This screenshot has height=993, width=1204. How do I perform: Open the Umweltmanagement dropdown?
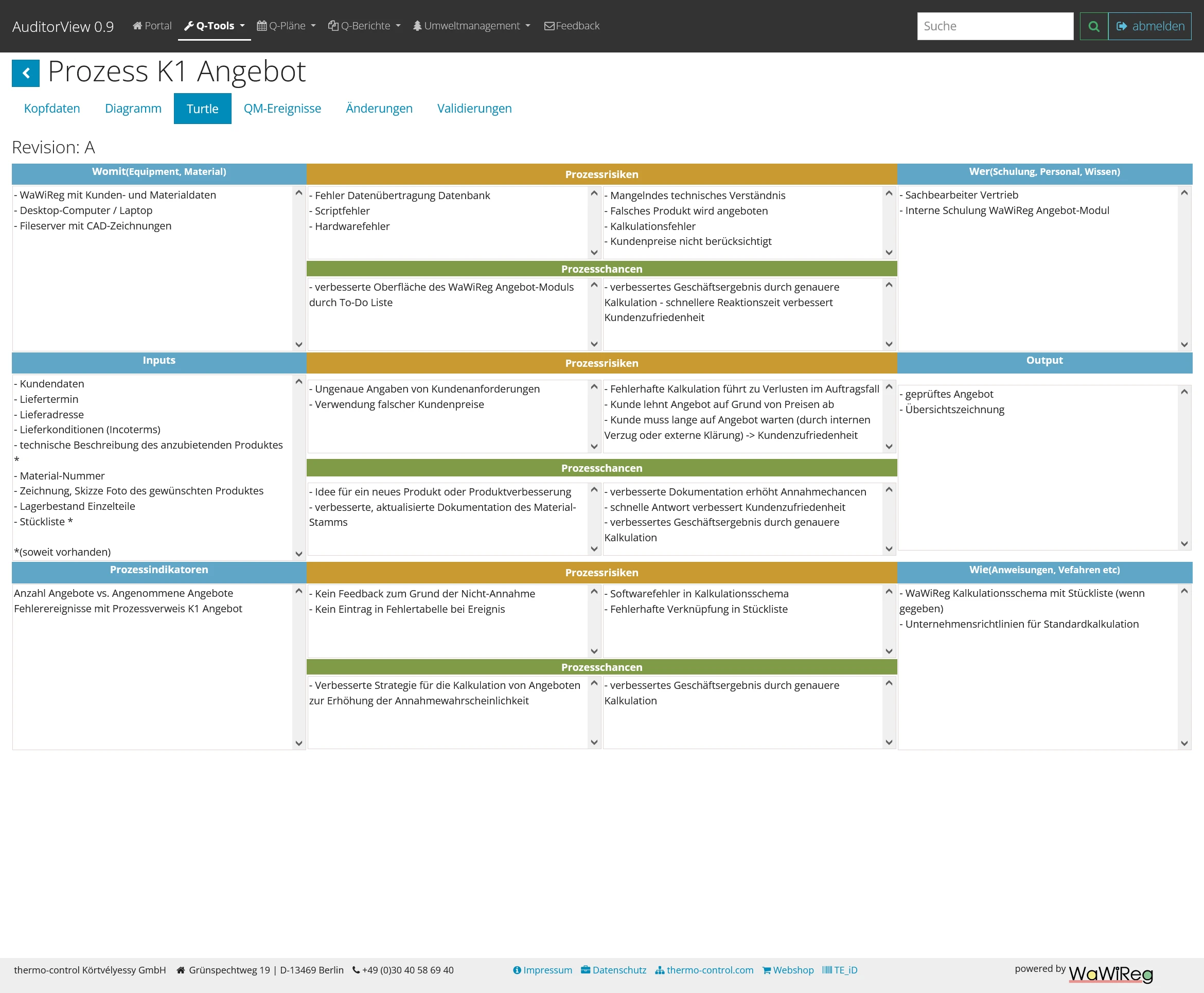click(x=472, y=26)
